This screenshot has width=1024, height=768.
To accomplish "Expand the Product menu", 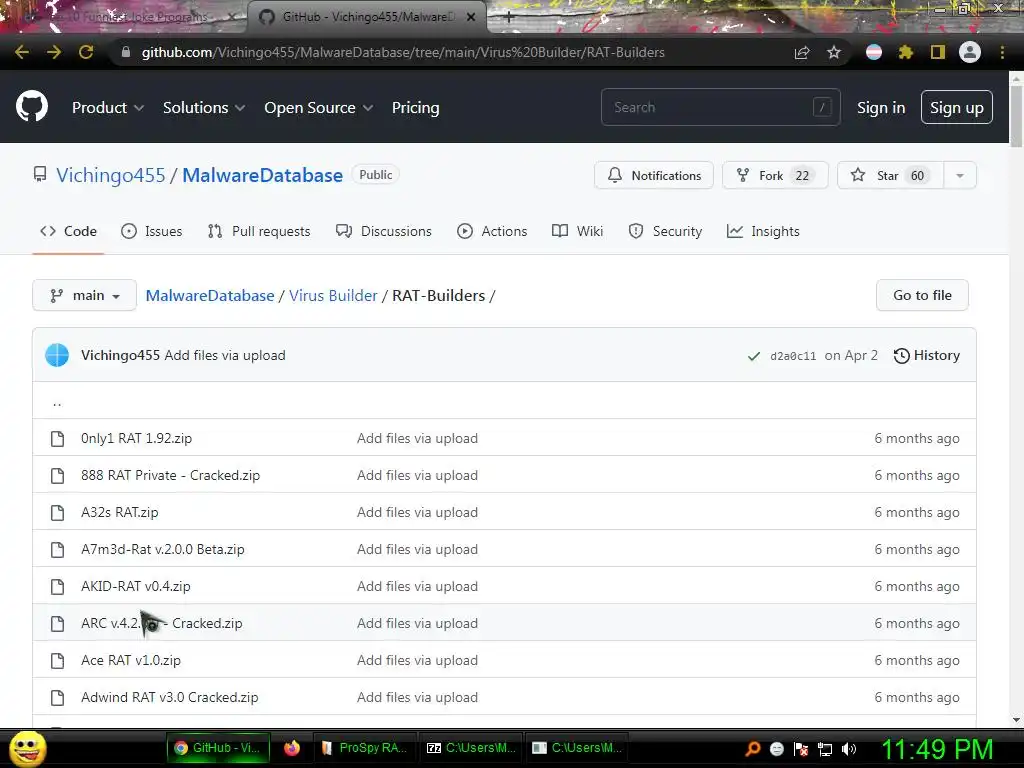I will click(108, 108).
